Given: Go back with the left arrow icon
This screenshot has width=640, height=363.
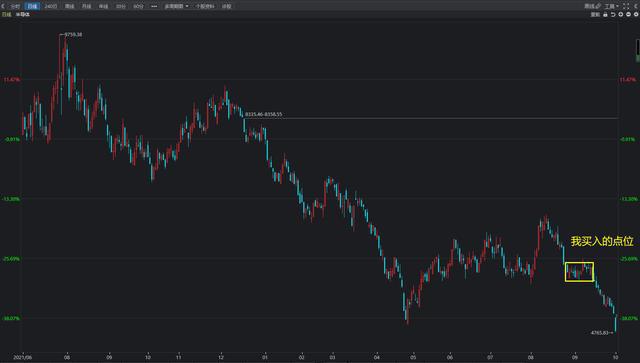Looking at the screenshot, I should click(x=3, y=6).
